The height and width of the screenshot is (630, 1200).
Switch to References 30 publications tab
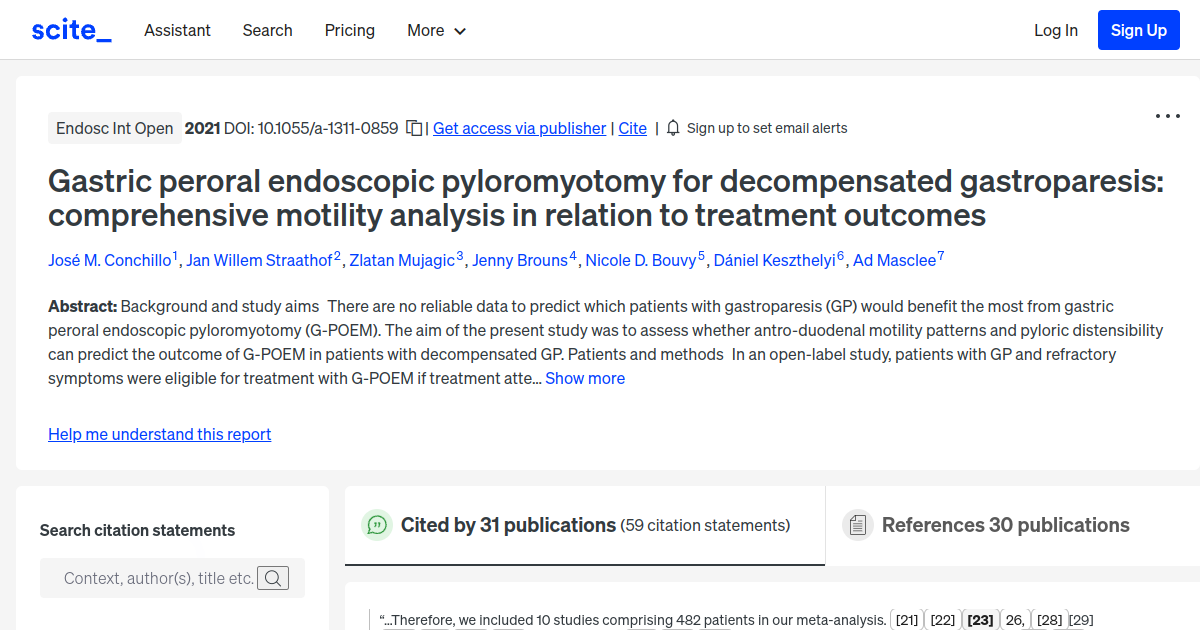(x=1005, y=525)
